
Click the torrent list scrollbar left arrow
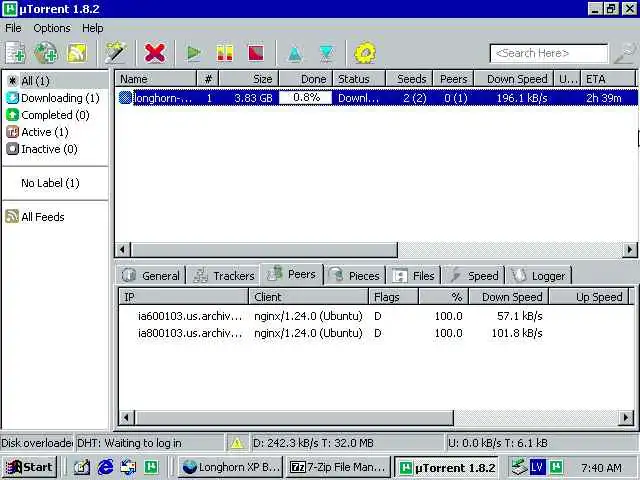[x=122, y=249]
